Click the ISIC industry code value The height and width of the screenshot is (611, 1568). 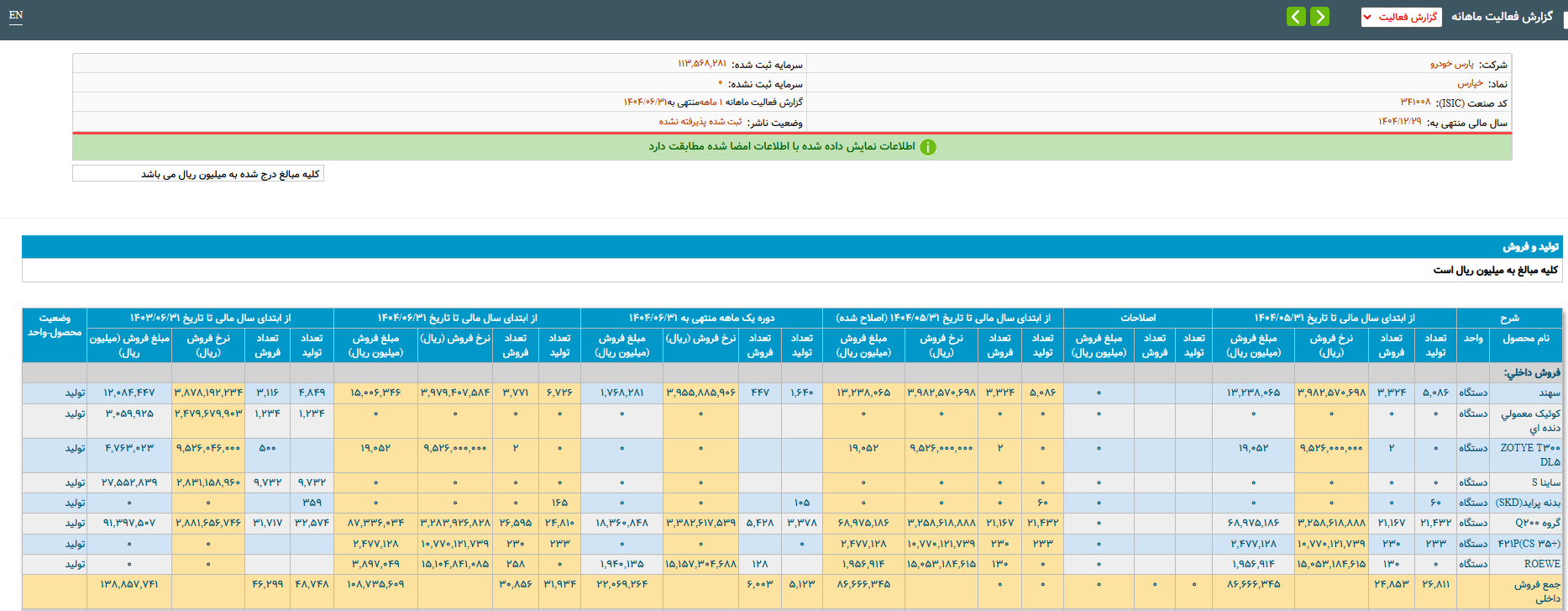tap(1415, 103)
